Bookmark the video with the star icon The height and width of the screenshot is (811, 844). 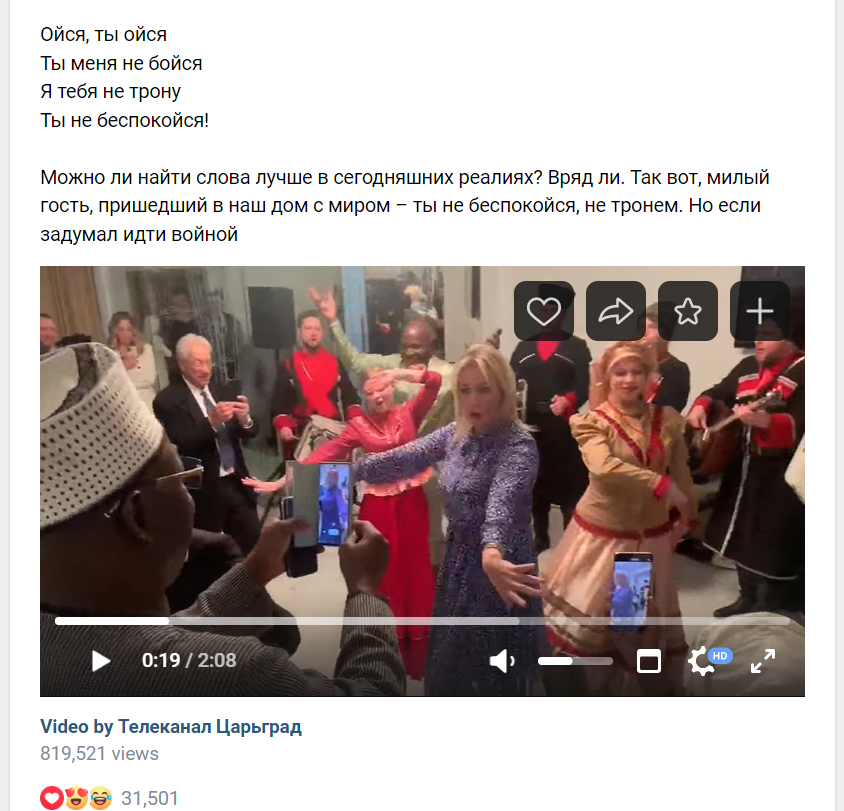[688, 311]
